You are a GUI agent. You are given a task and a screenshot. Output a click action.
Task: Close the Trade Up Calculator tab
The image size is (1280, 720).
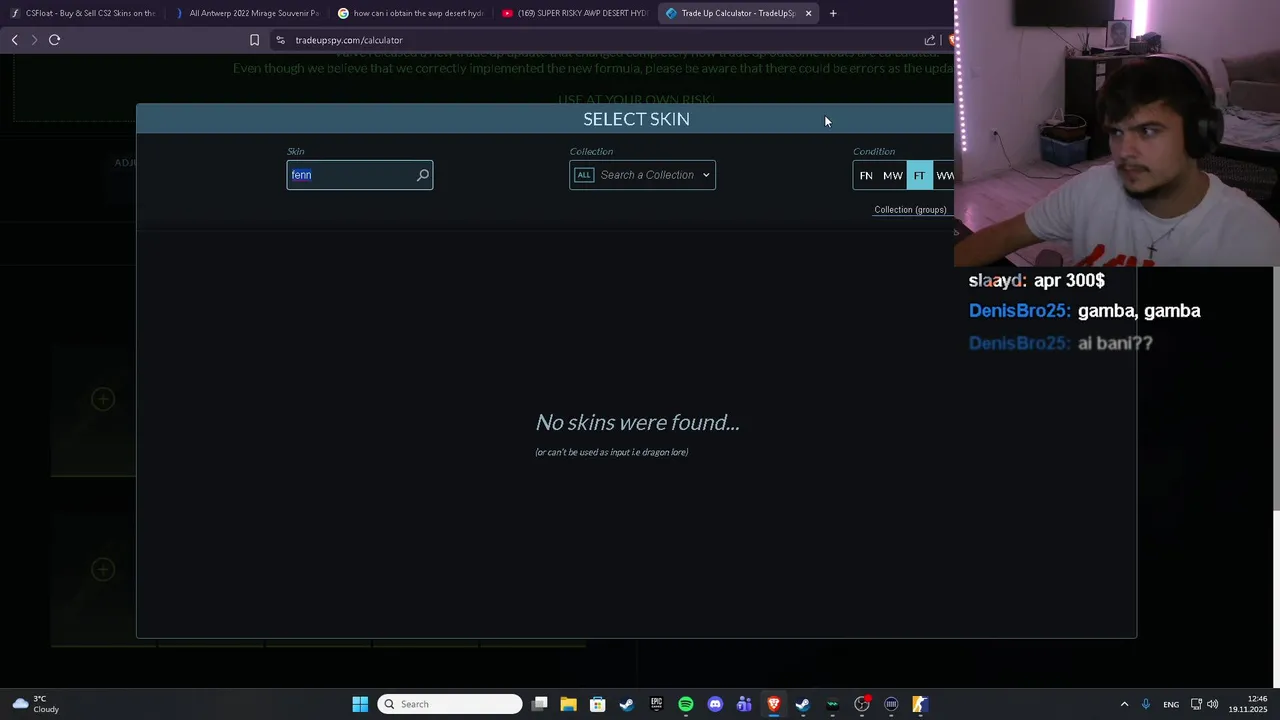tap(808, 13)
